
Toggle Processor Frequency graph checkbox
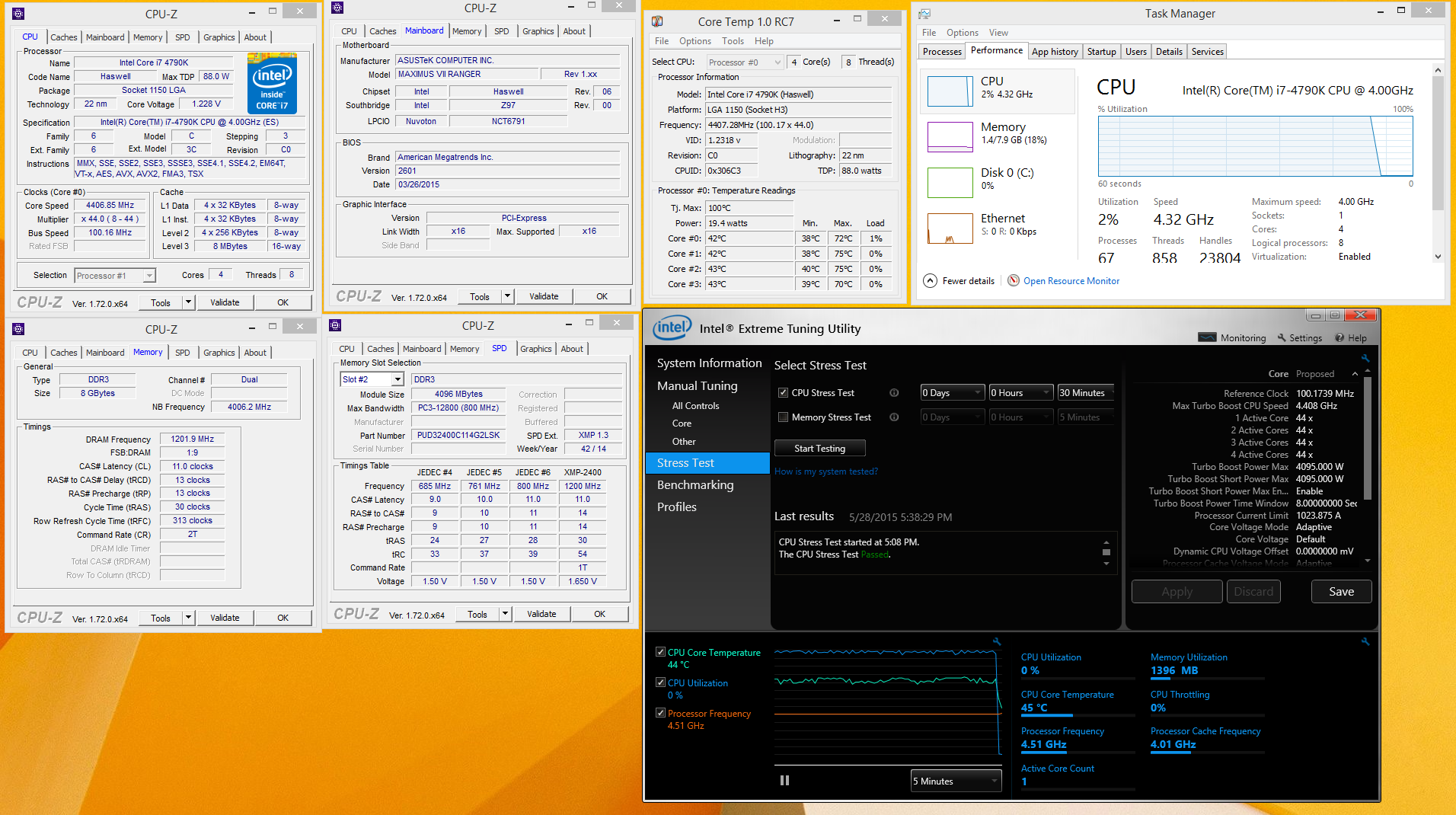click(660, 713)
